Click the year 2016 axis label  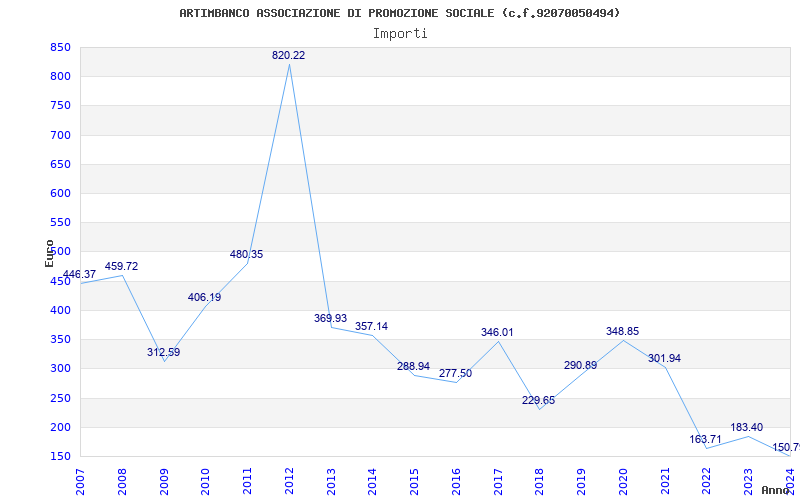(456, 482)
